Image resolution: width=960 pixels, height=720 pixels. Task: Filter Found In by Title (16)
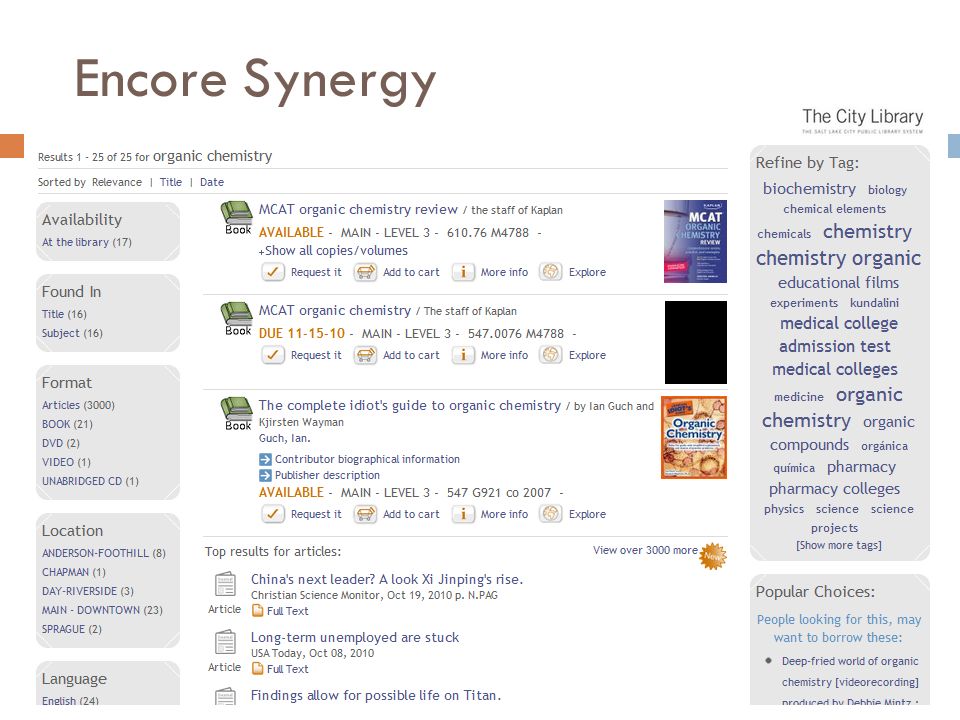[x=64, y=314]
